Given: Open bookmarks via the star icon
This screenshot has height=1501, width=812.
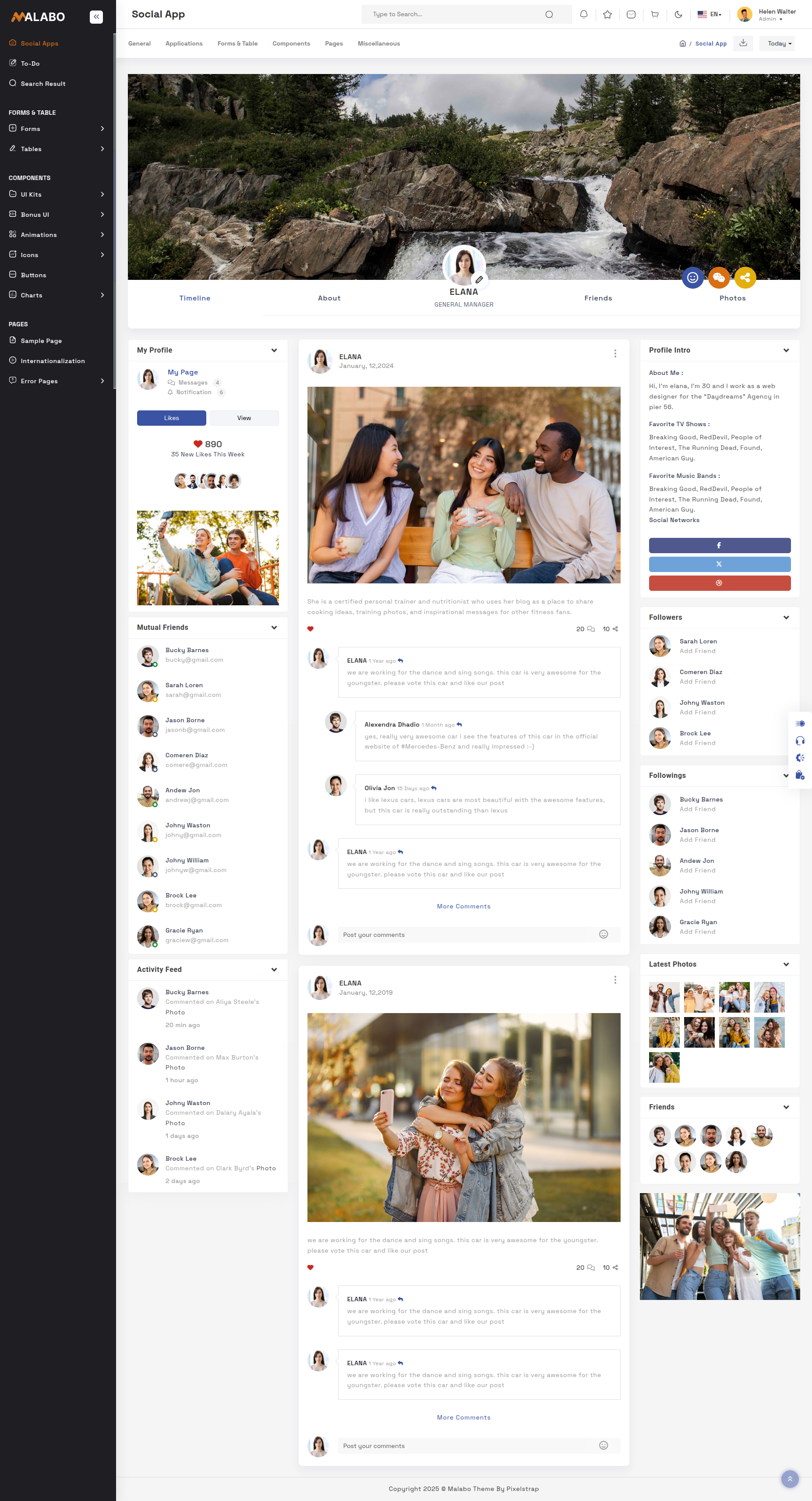Looking at the screenshot, I should coord(607,14).
